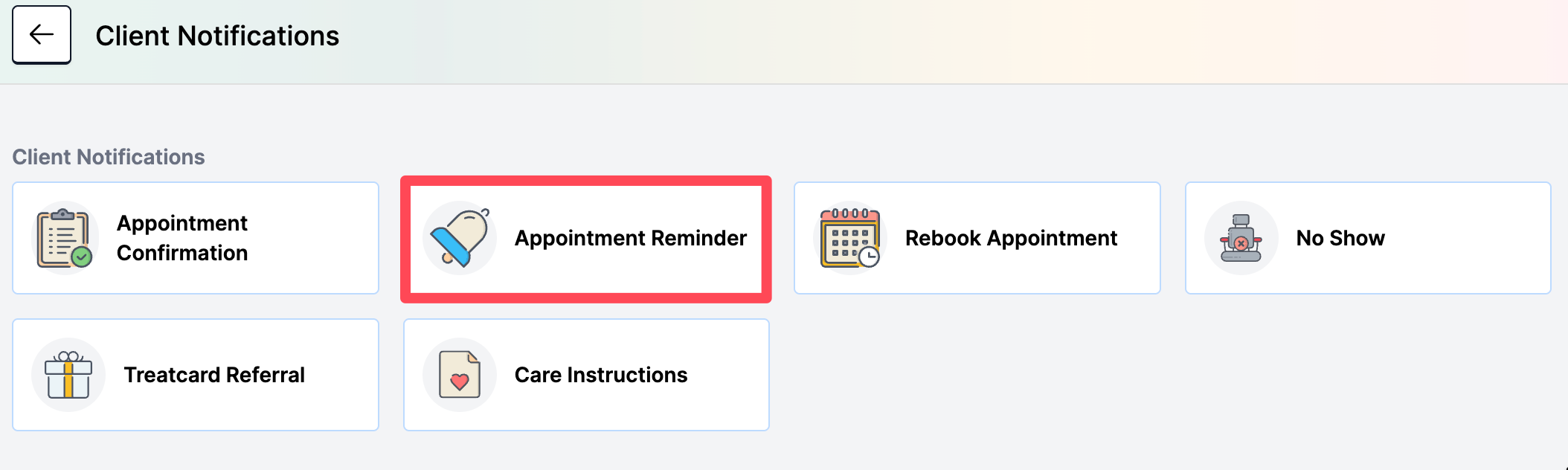Click the red heart on the Care Instructions icon
The height and width of the screenshot is (470, 1568).
click(460, 382)
